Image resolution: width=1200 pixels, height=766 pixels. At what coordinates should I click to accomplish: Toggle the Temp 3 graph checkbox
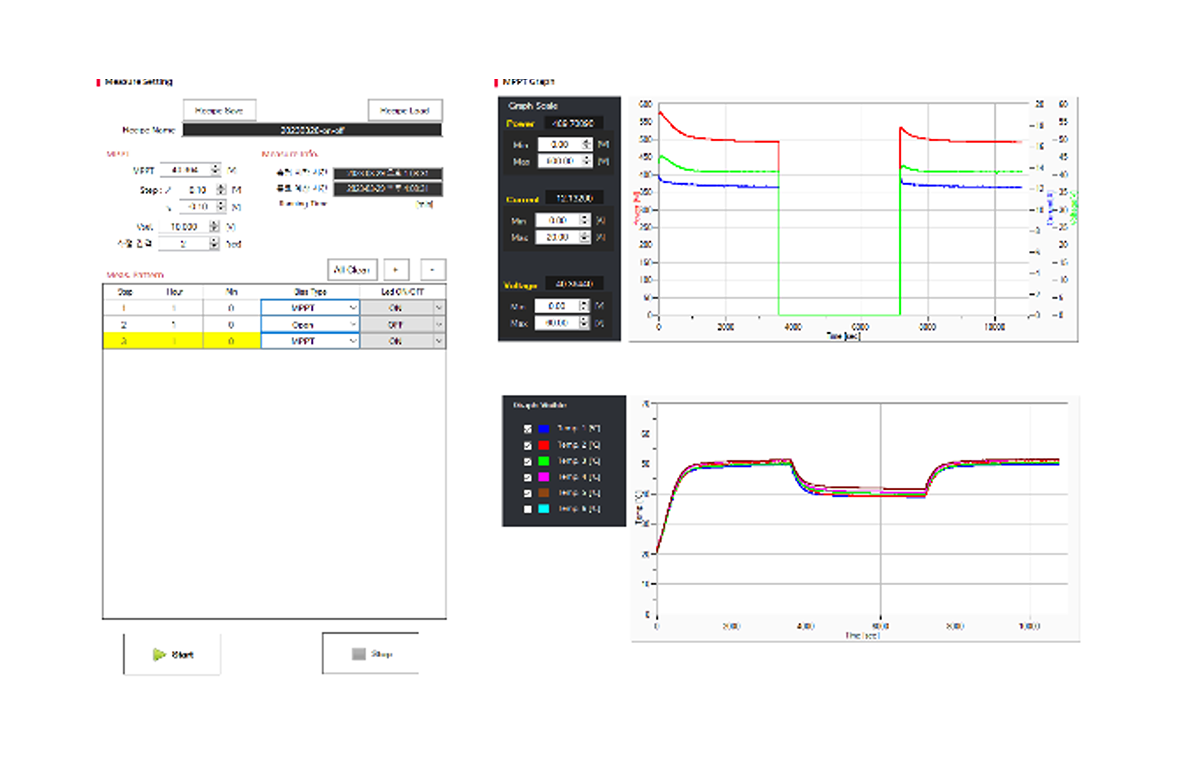coord(528,461)
